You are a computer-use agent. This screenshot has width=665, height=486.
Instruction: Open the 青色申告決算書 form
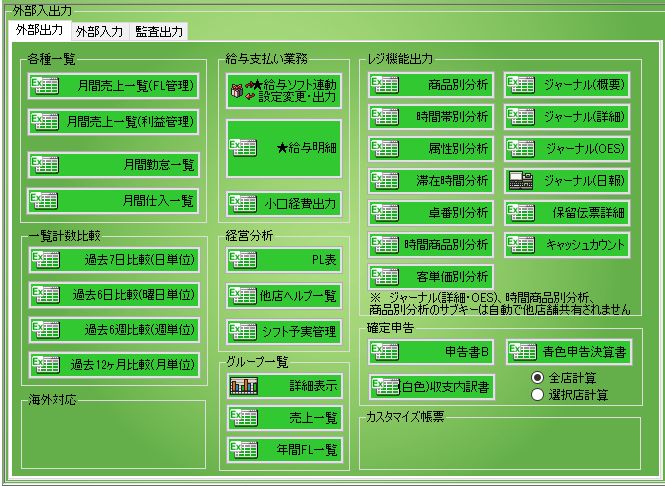tap(568, 352)
